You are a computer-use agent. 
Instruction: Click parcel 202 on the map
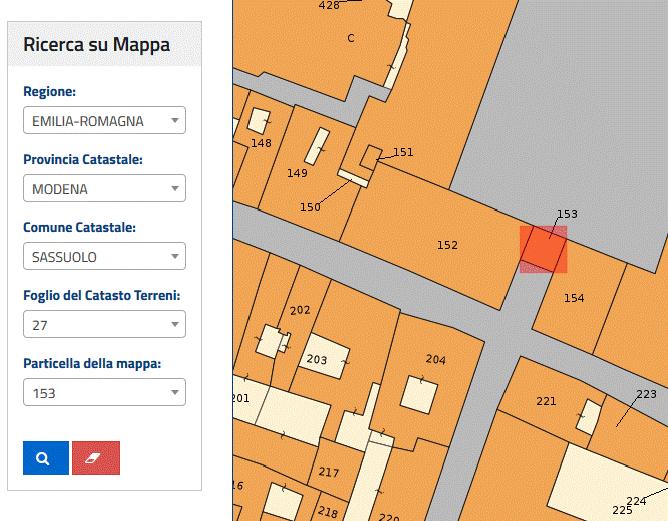[300, 310]
